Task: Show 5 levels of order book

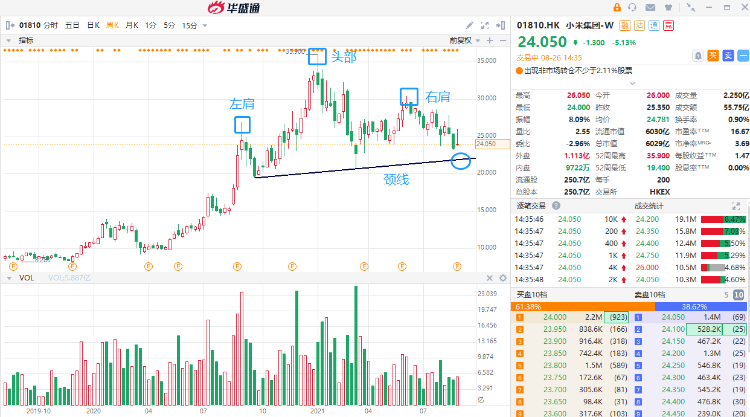Action: click(x=726, y=295)
